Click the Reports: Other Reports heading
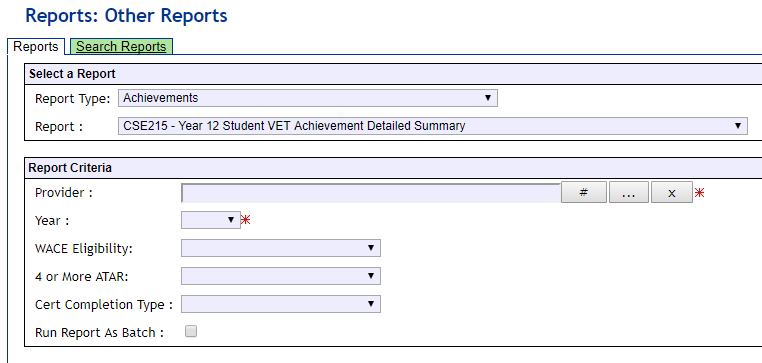Screen dimensions: 762x363 [126, 16]
